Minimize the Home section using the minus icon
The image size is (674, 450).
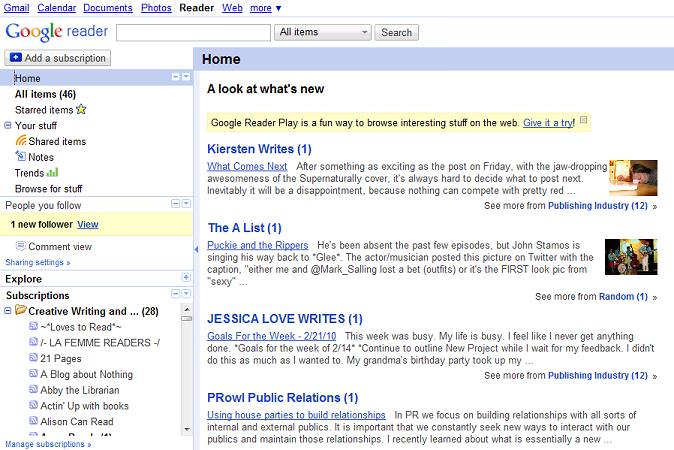tap(175, 77)
